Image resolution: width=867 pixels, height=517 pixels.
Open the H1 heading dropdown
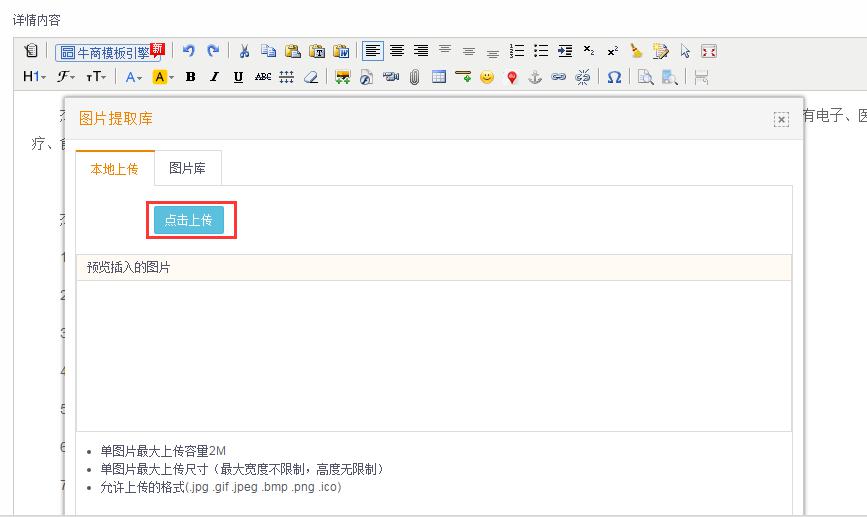34,77
